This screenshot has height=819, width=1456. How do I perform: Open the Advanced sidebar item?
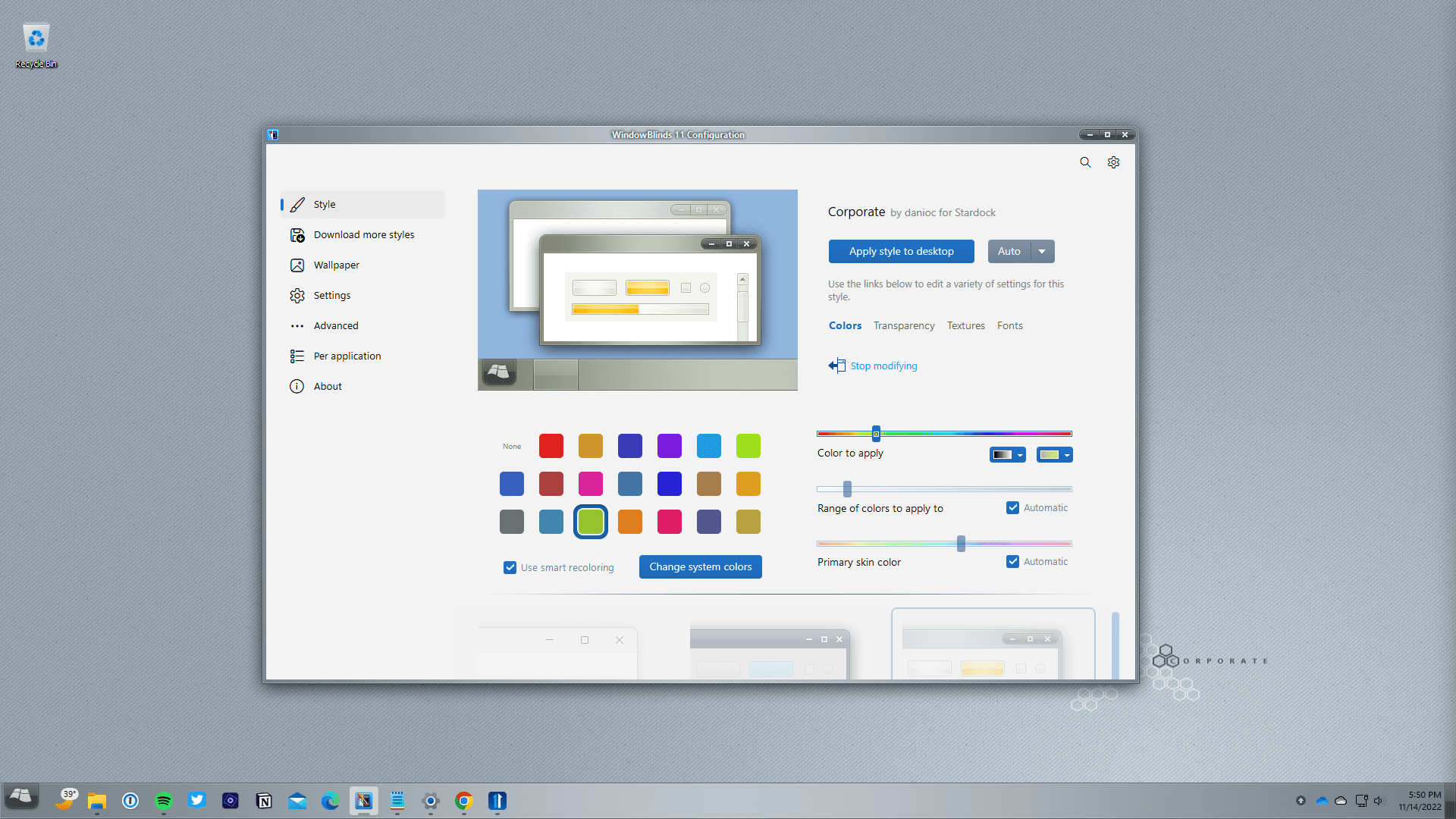click(x=297, y=325)
